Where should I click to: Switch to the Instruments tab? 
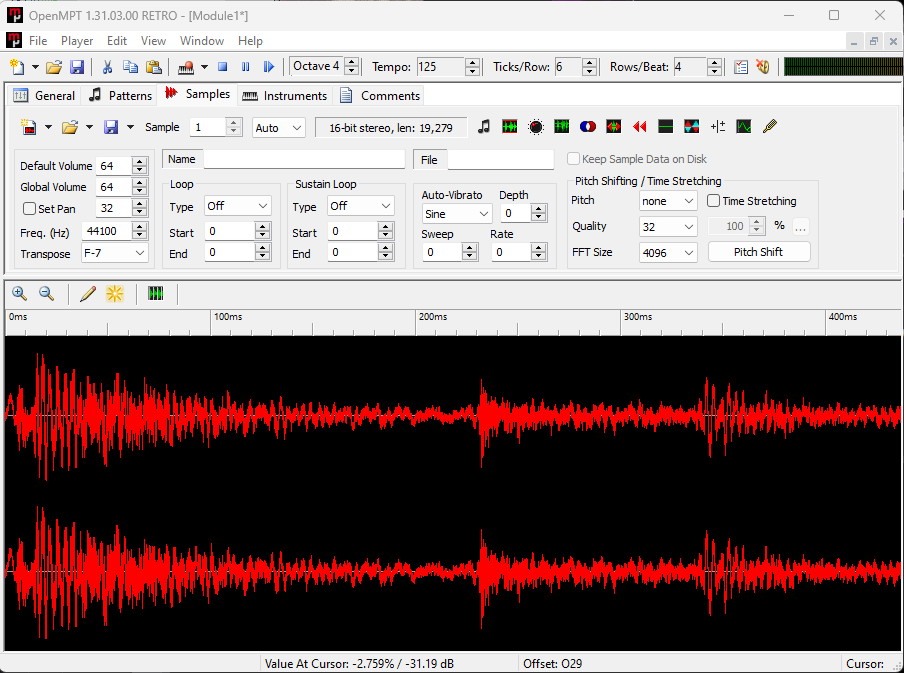click(285, 95)
